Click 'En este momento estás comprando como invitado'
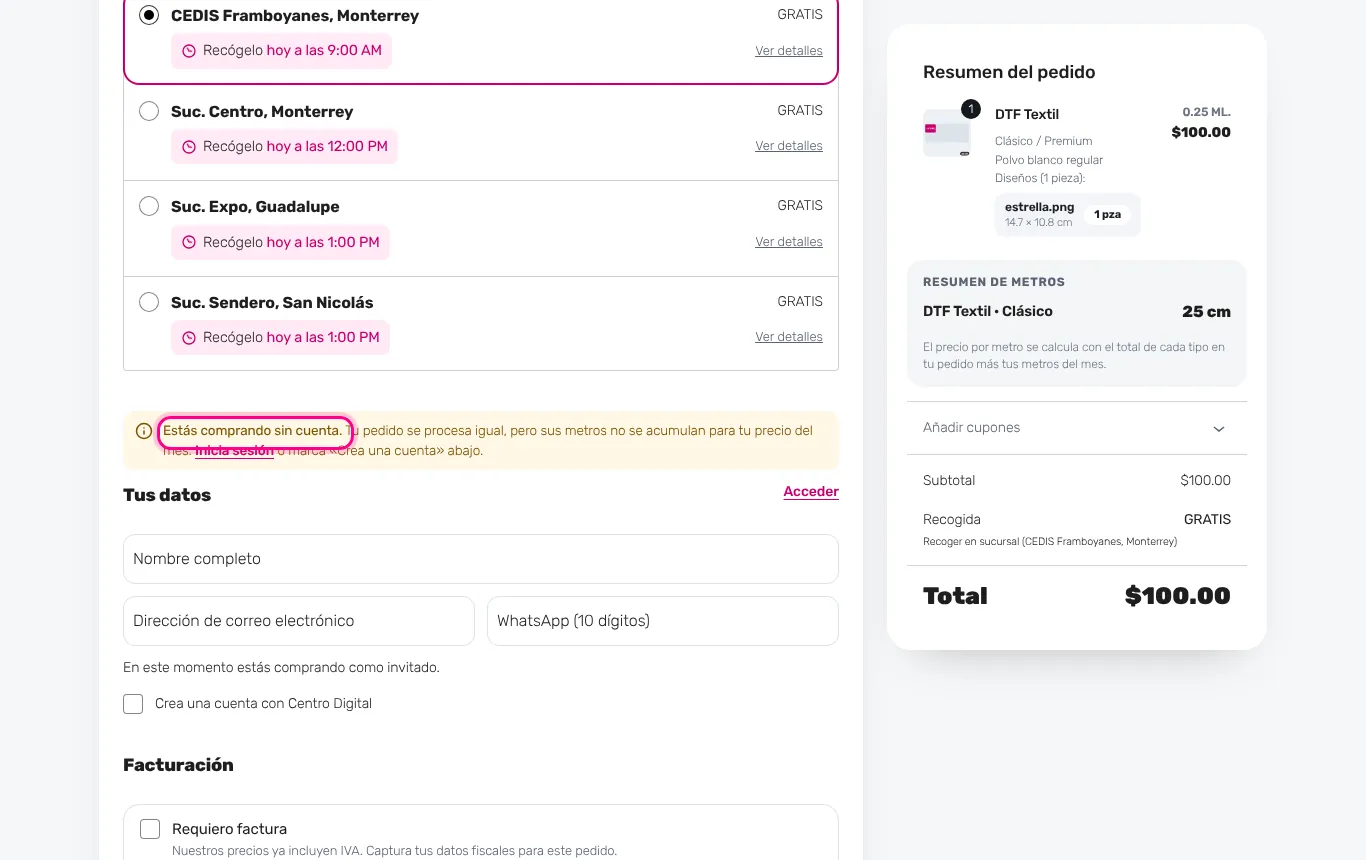This screenshot has height=860, width=1366. tap(281, 667)
